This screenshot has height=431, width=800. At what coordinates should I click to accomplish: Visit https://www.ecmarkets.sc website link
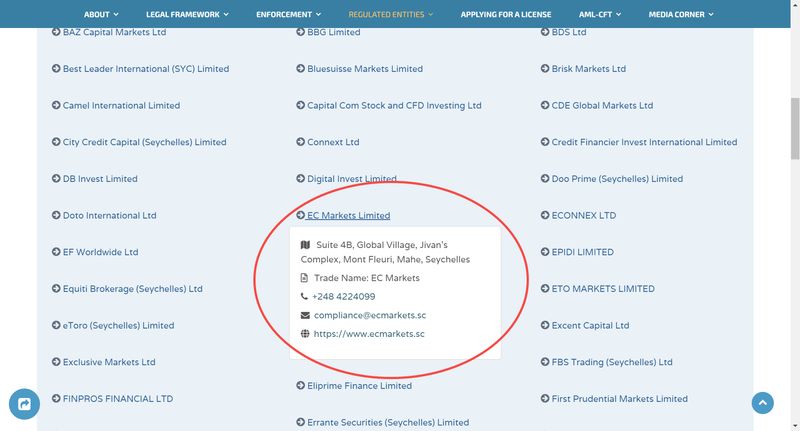point(369,334)
